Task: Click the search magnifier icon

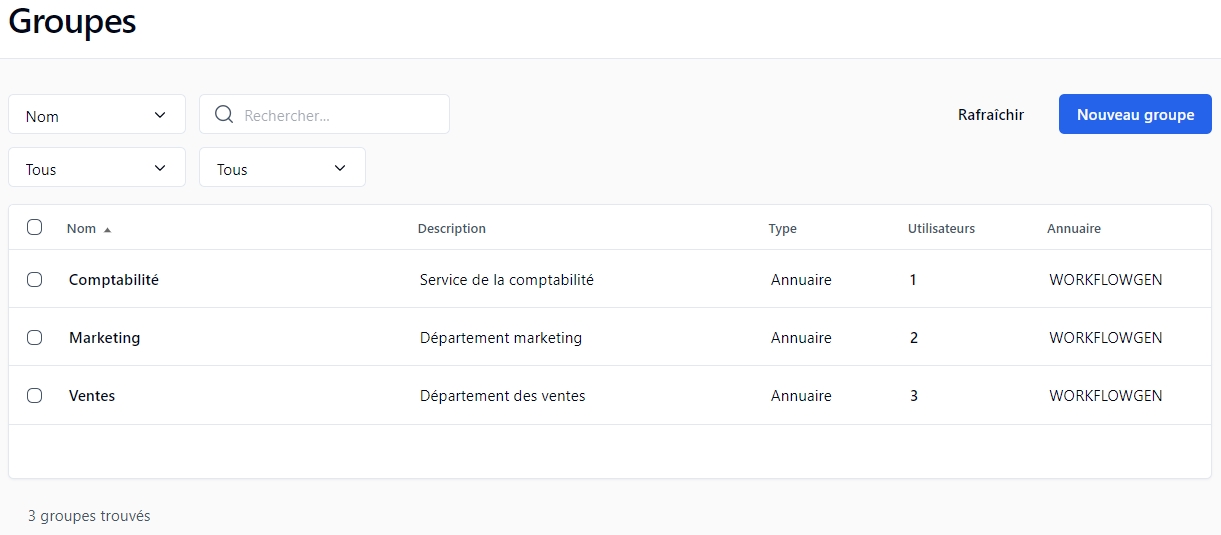Action: click(224, 115)
